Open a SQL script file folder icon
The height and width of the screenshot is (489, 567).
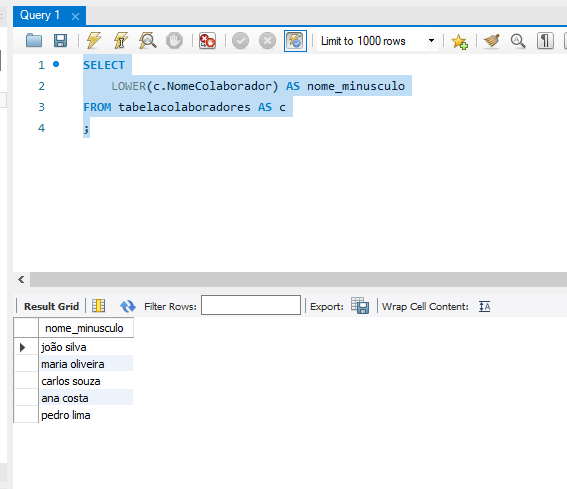tap(34, 41)
